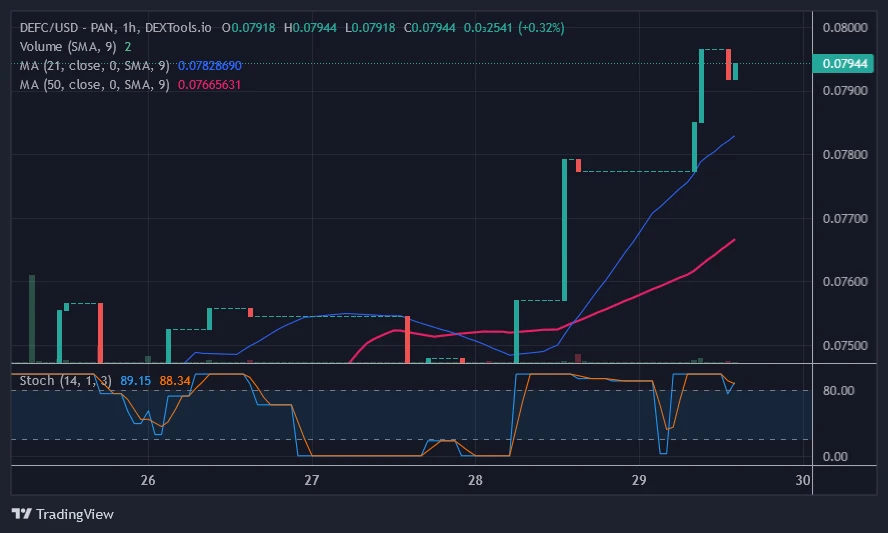Viewport: 888px width, 533px height.
Task: Select the MA 21 indicator legend
Action: (x=96, y=65)
